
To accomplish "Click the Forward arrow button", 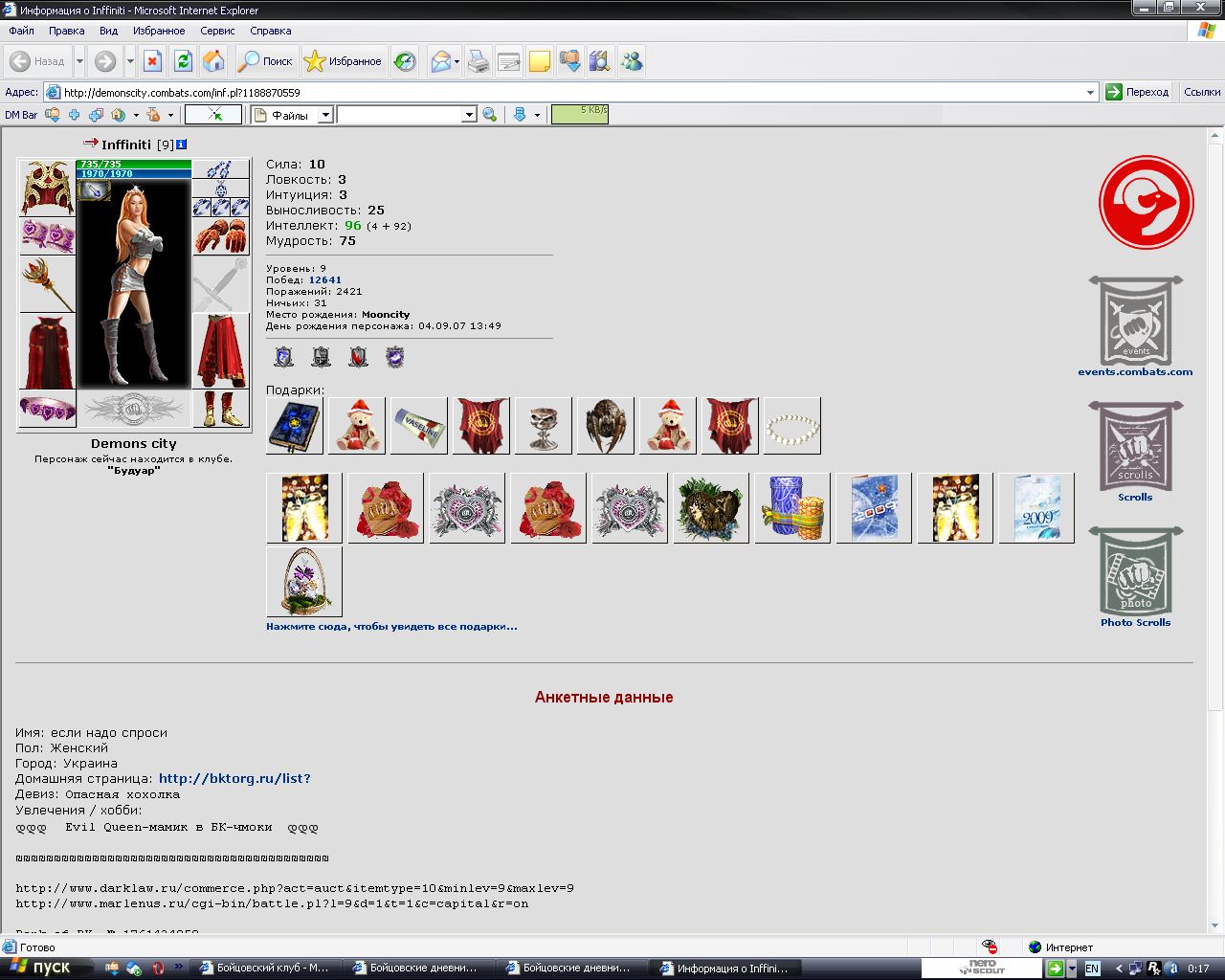I will (x=105, y=61).
